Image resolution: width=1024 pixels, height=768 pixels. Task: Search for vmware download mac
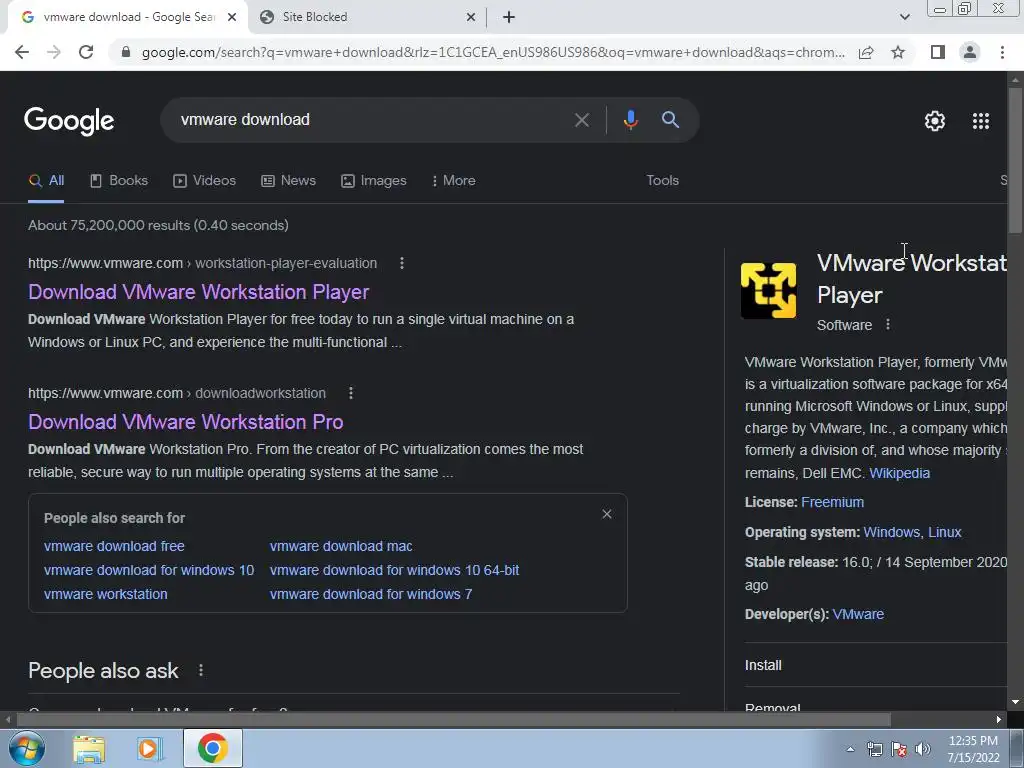341,546
